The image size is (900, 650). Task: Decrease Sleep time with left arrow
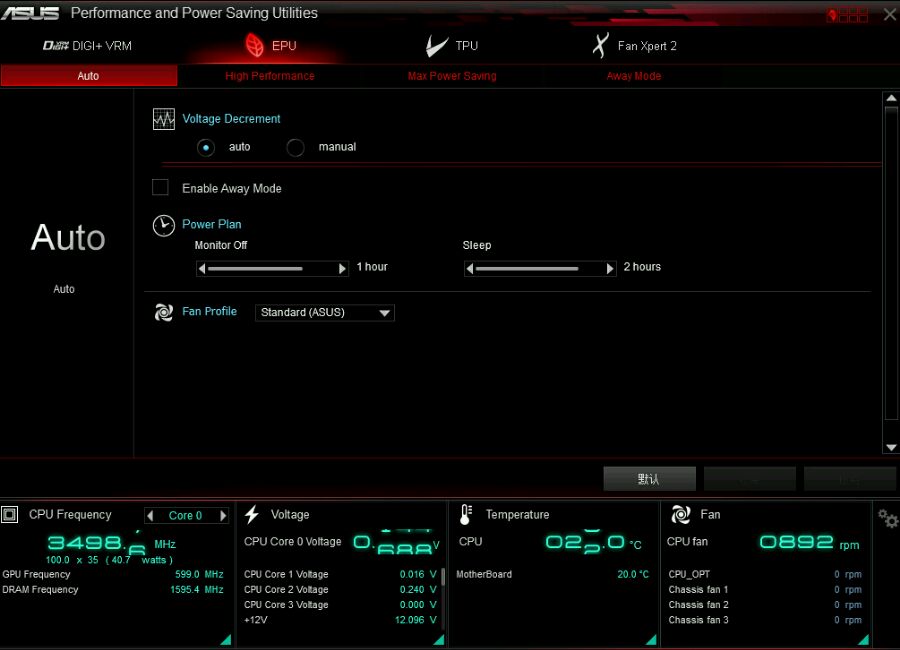point(470,268)
